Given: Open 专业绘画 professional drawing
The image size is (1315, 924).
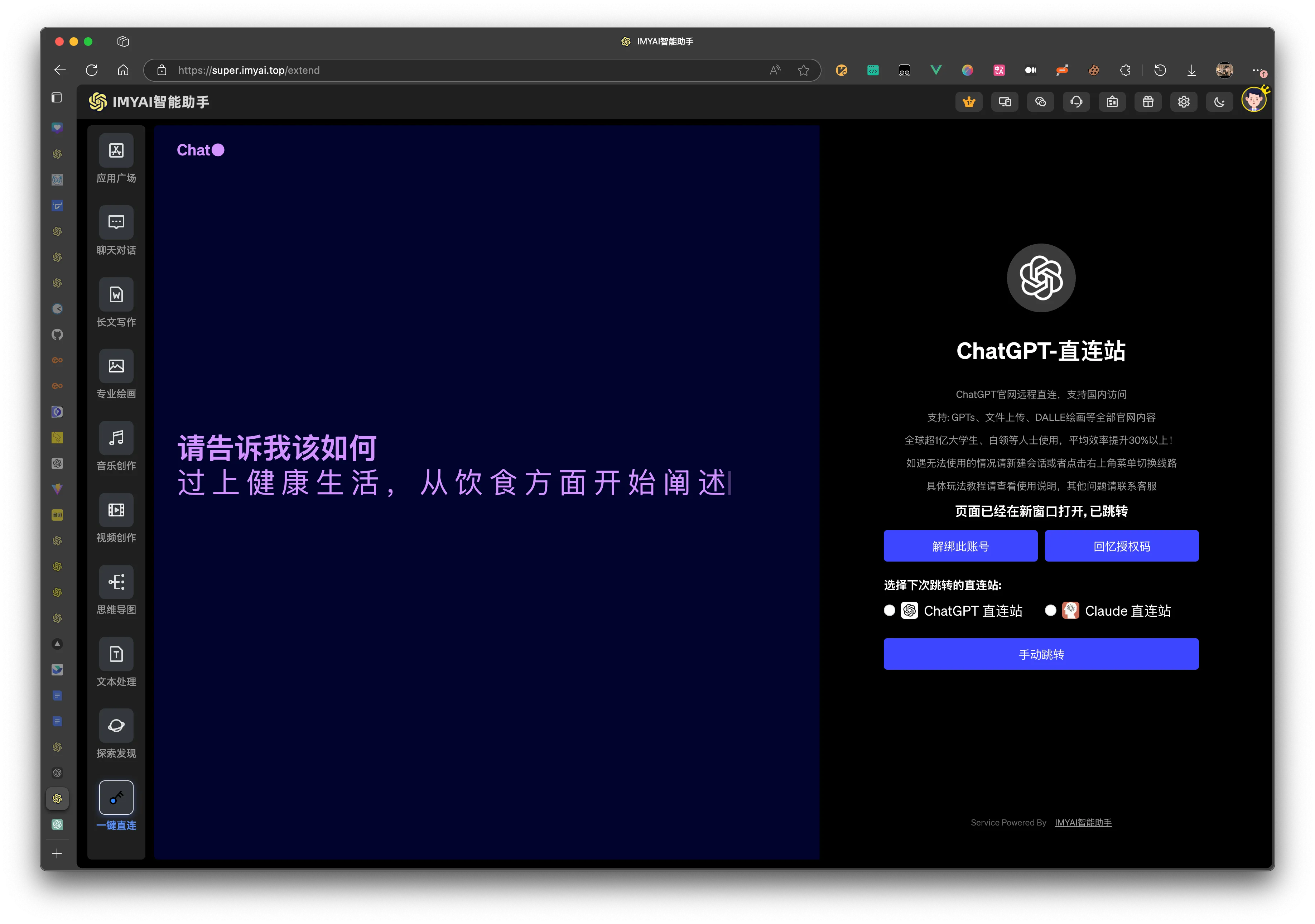Looking at the screenshot, I should click(x=116, y=375).
